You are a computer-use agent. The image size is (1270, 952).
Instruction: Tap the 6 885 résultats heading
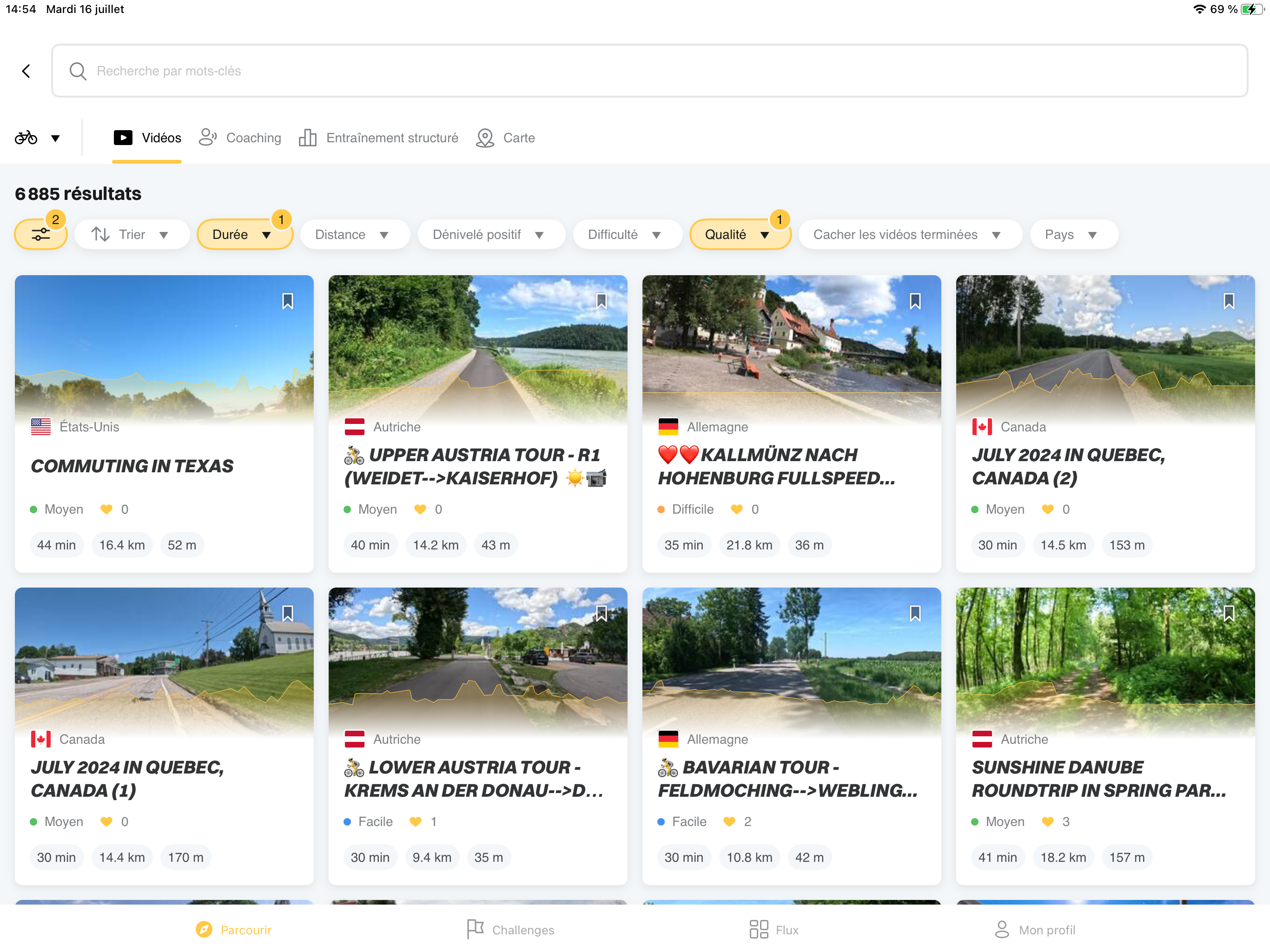tap(78, 193)
